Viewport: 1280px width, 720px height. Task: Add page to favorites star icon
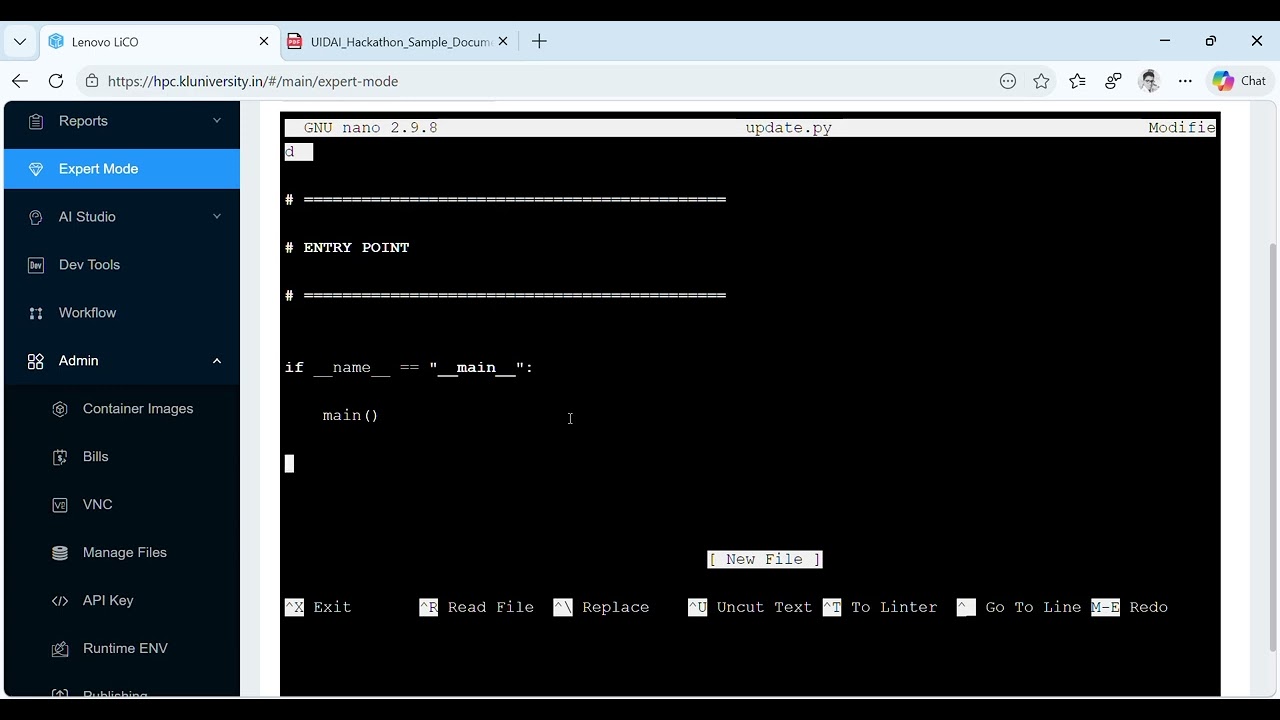tap(1041, 81)
